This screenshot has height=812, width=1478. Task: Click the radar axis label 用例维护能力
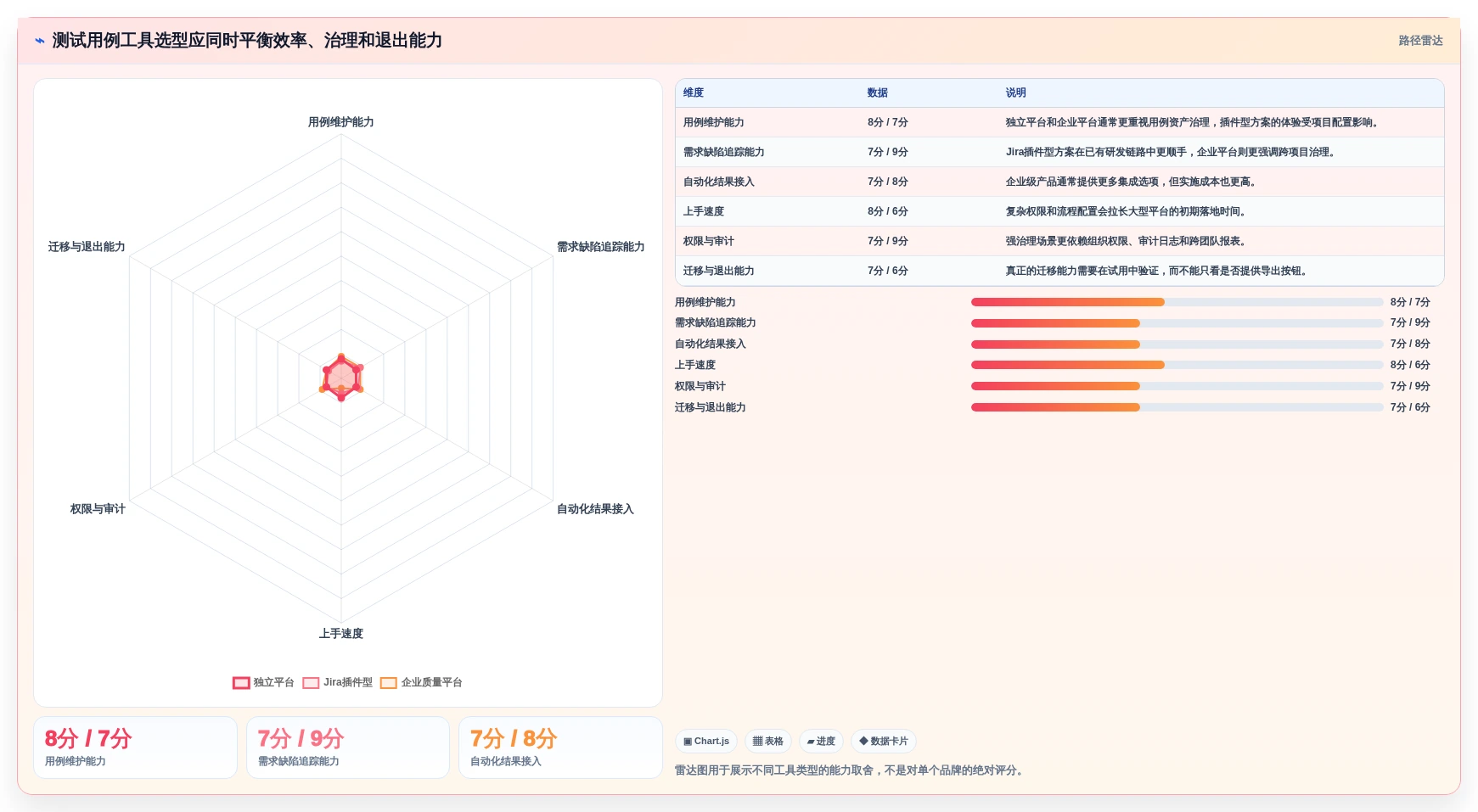(x=341, y=122)
